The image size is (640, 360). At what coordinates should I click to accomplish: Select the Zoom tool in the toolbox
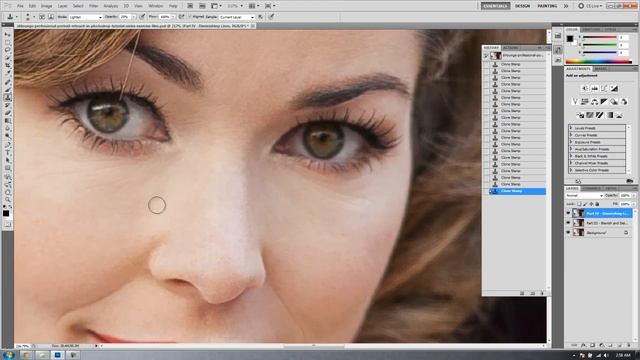click(x=7, y=200)
